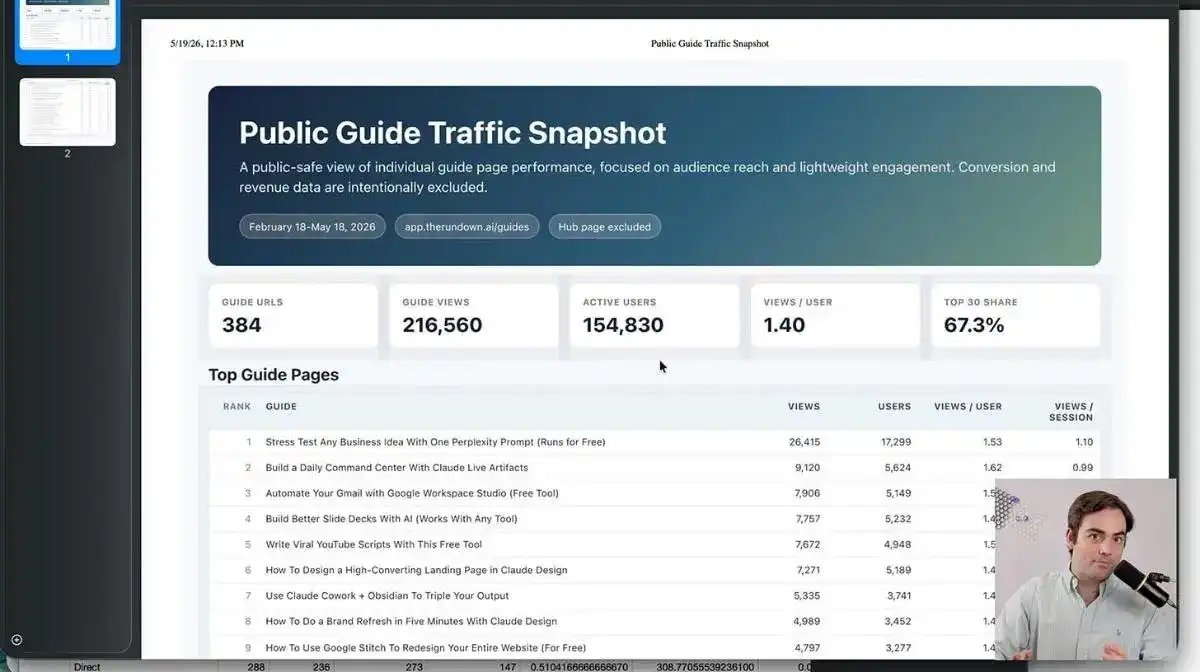Click the Guide Views 216,560 card
The image size is (1200, 672).
(x=474, y=316)
